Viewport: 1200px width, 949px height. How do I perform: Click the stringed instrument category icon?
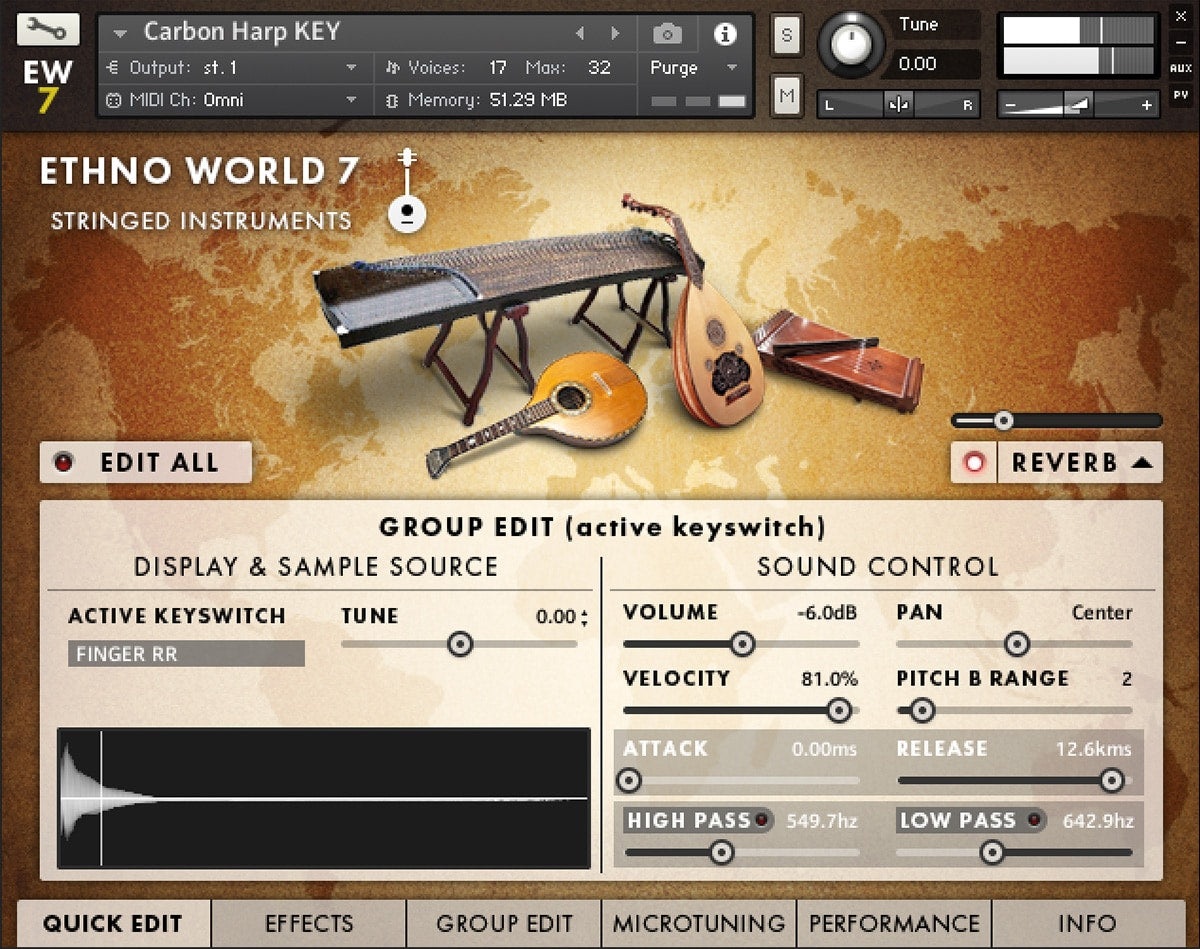407,192
